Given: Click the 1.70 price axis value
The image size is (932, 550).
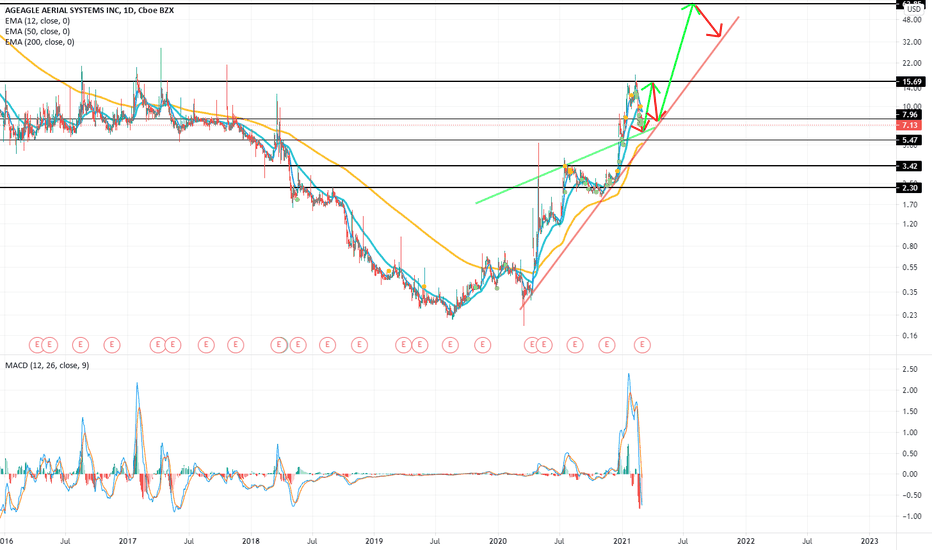Looking at the screenshot, I should click(x=910, y=205).
